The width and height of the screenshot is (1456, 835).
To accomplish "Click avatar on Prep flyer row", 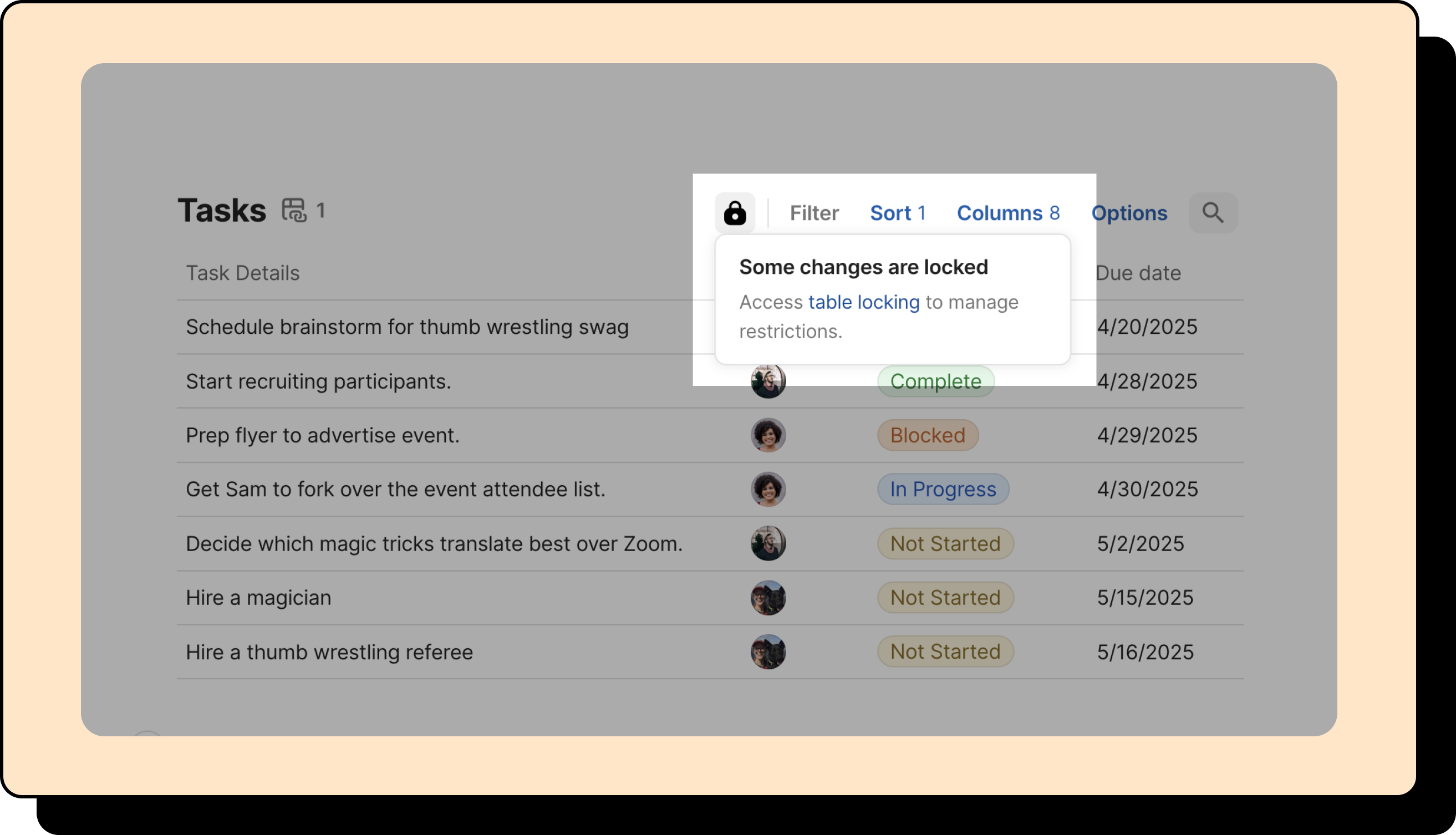I will (x=768, y=435).
